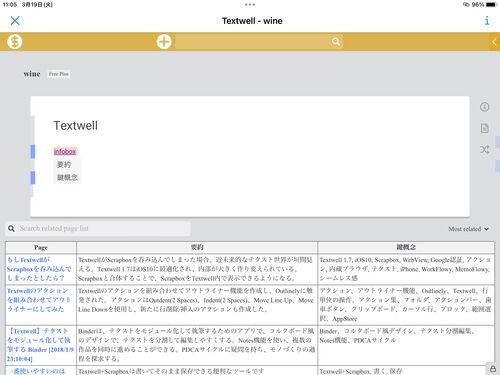
Task: Click summary cell about Textwell 1.7はiOS10
Action: coord(197,269)
